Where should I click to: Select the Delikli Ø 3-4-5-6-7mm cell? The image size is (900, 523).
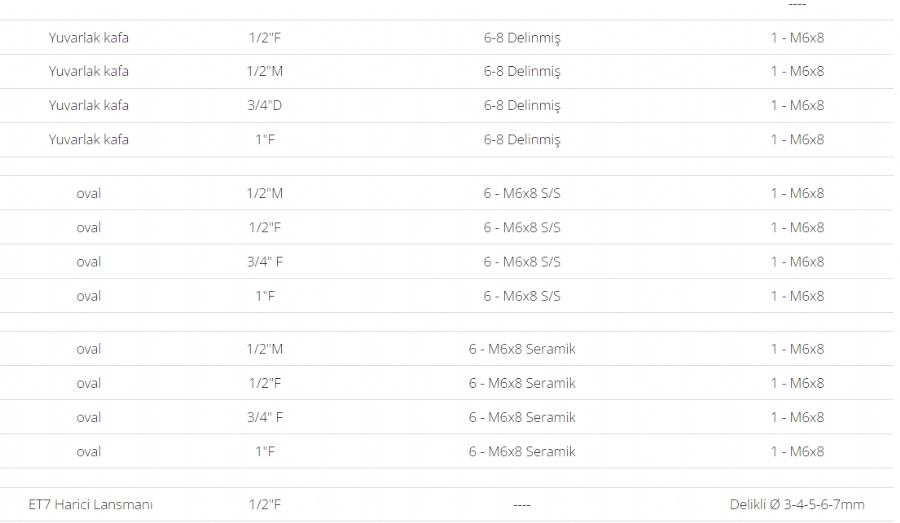pos(797,504)
